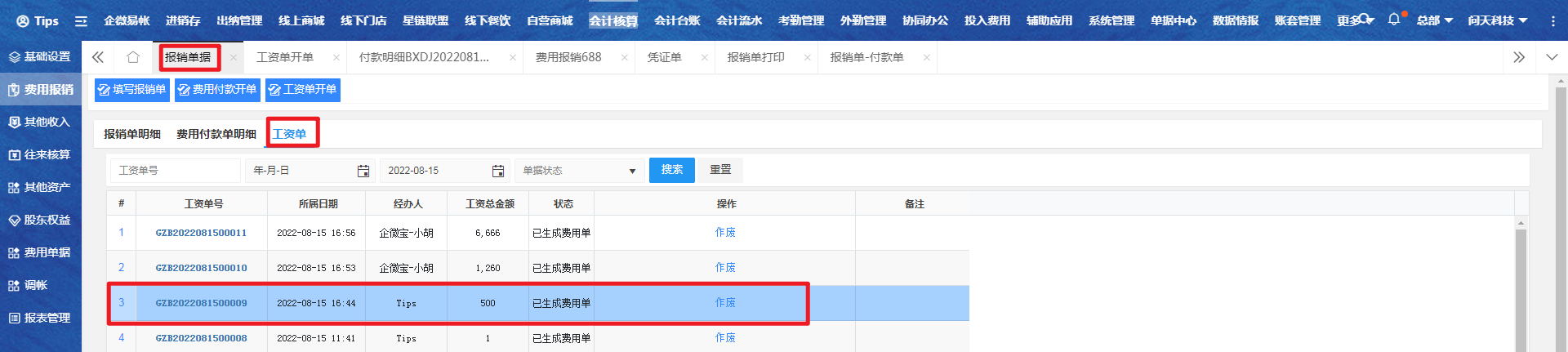Open the 会计台账 top menu

pyautogui.click(x=676, y=20)
